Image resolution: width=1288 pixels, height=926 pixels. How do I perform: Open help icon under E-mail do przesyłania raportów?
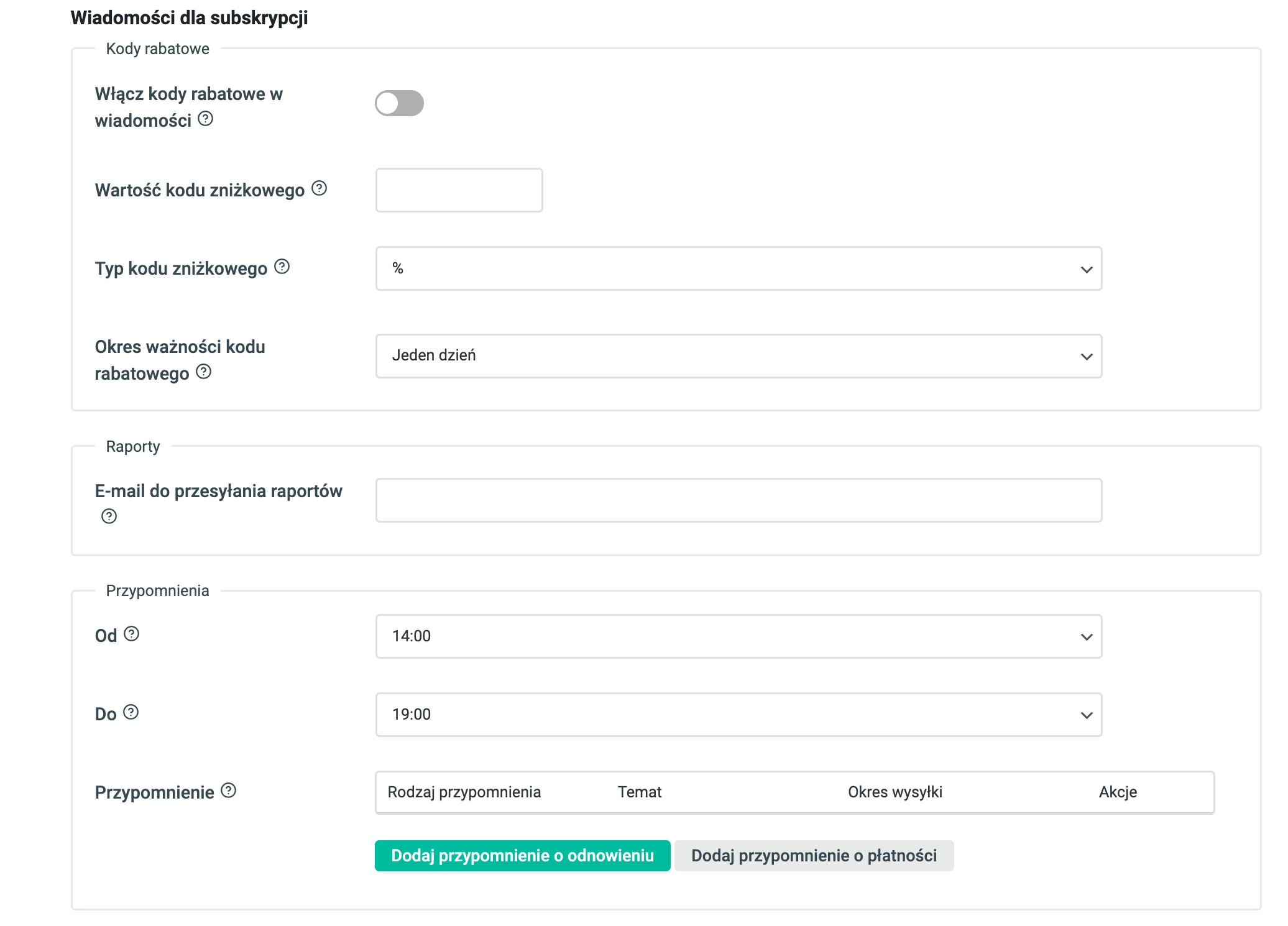pos(109,516)
